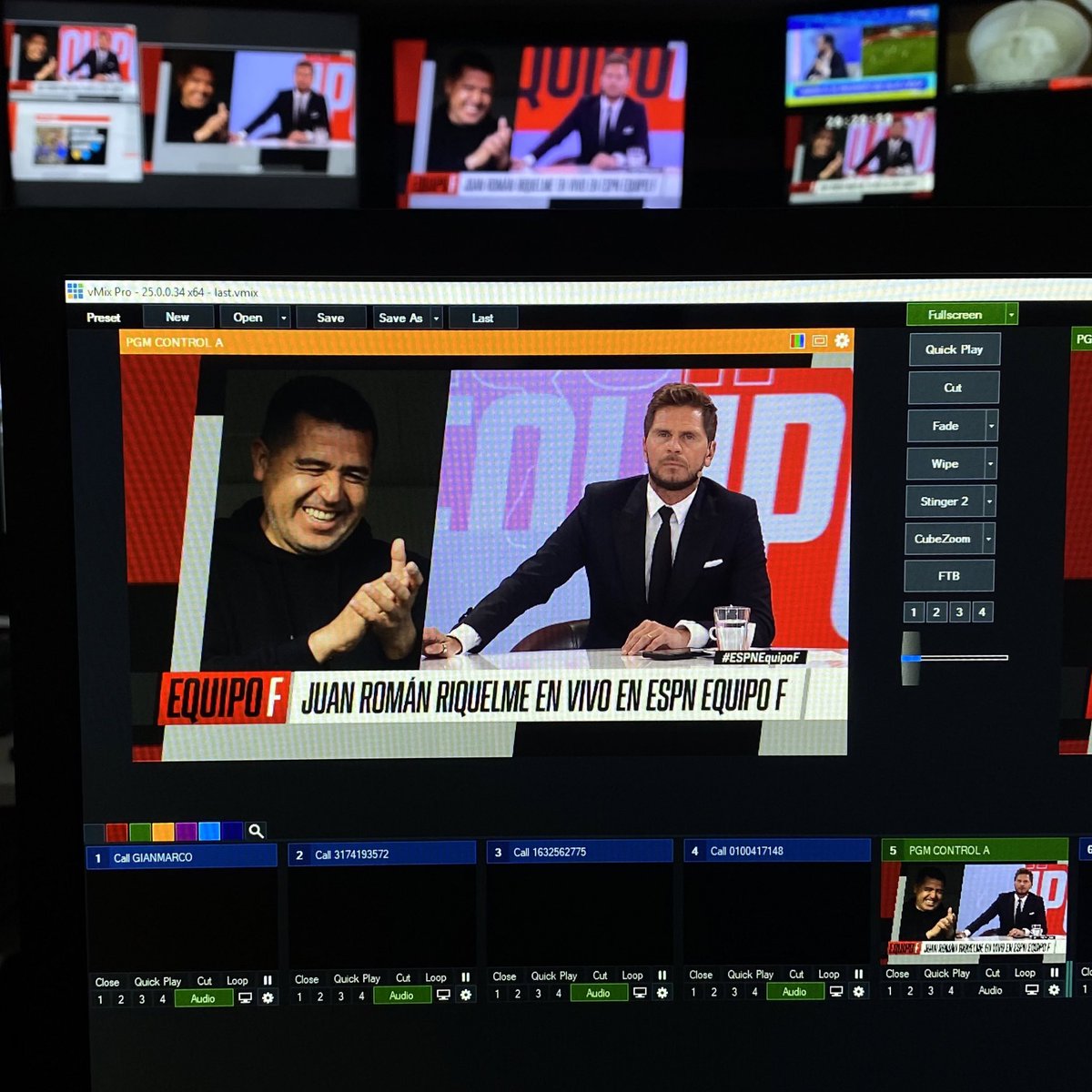The width and height of the screenshot is (1092, 1092).
Task: Select the green input color filter swatch
Action: coord(140,832)
